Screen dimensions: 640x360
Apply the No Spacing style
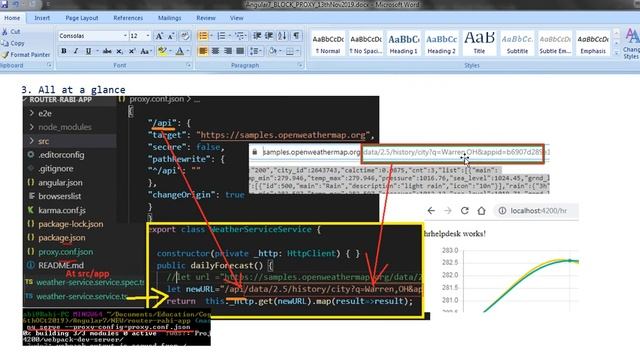[x=366, y=44]
